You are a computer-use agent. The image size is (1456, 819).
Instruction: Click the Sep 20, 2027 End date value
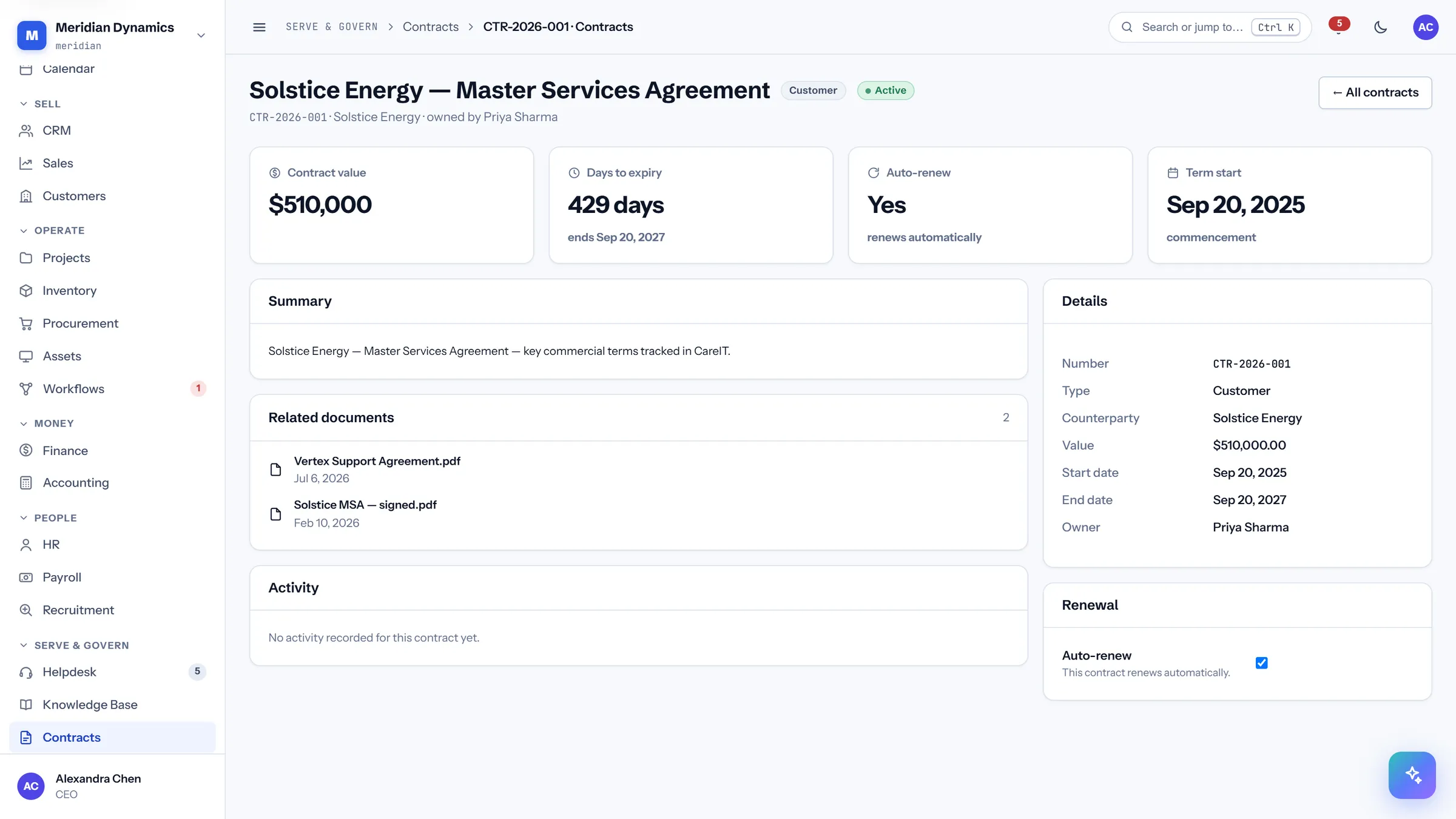point(1249,500)
